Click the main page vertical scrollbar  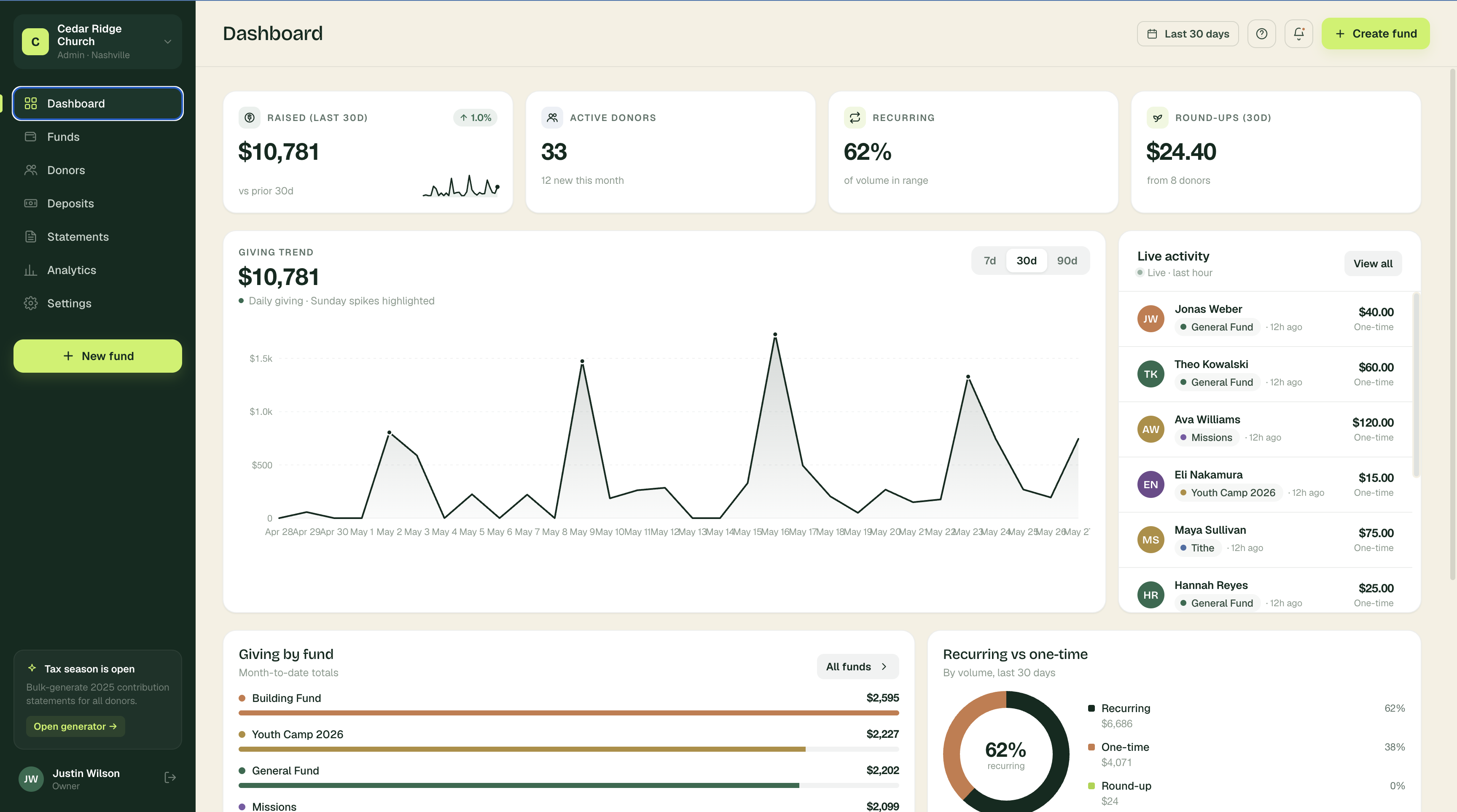pyautogui.click(x=1452, y=325)
